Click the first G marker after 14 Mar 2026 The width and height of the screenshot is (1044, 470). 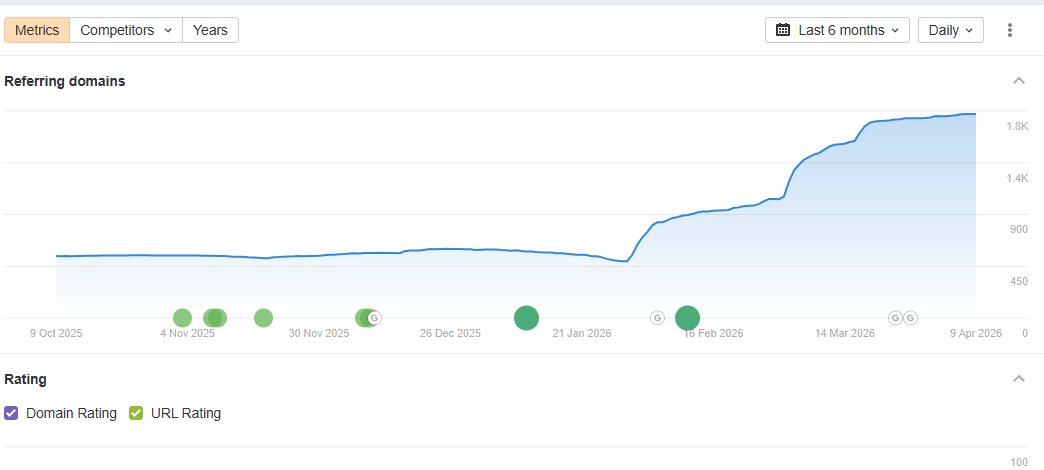click(896, 318)
